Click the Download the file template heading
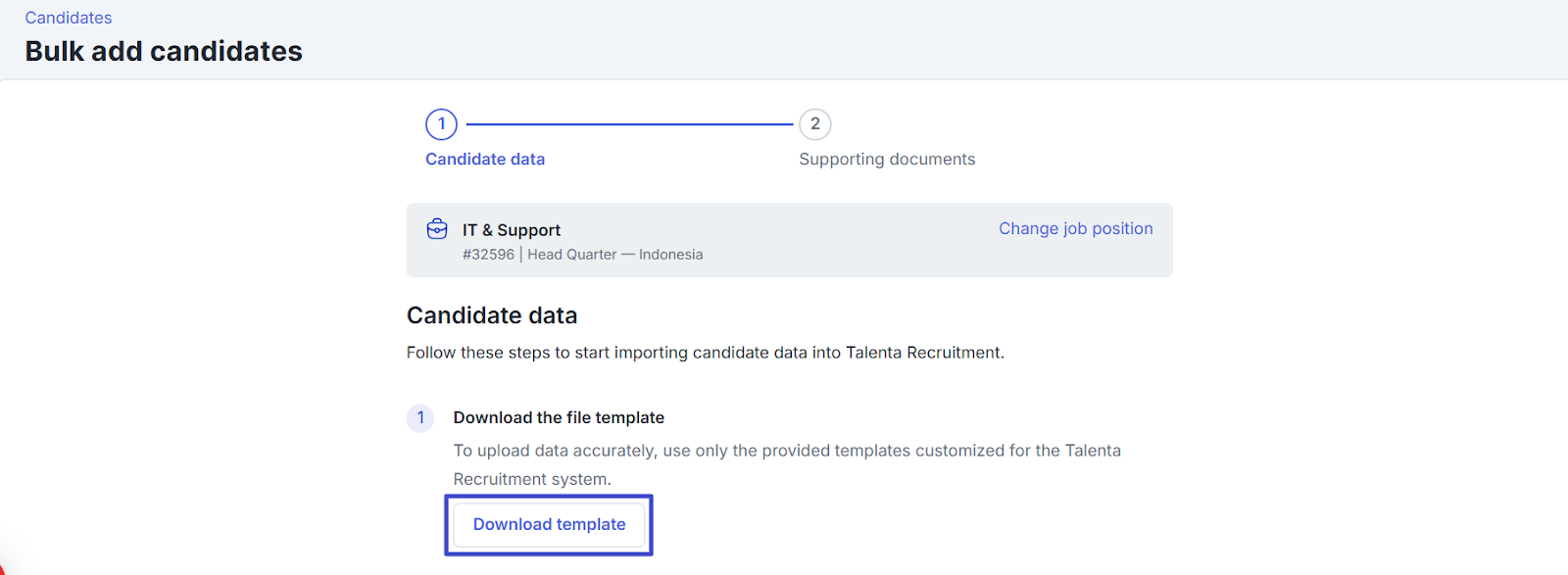Image resolution: width=1568 pixels, height=575 pixels. tap(559, 417)
